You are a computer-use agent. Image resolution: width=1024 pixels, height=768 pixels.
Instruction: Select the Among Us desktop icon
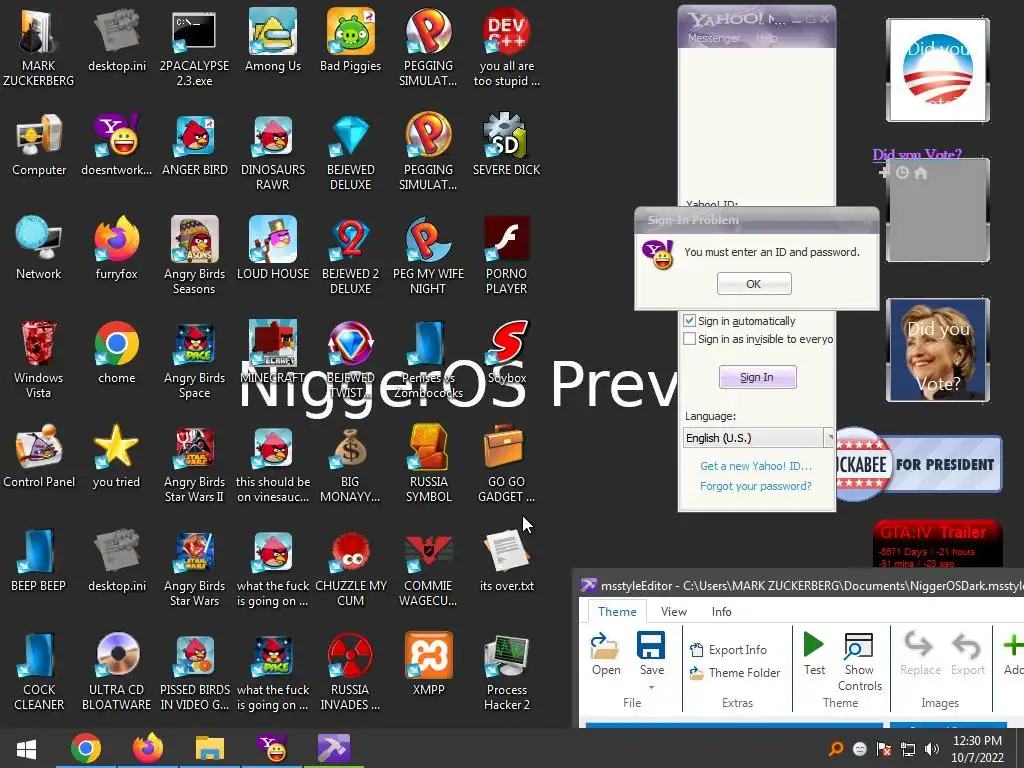[273, 40]
